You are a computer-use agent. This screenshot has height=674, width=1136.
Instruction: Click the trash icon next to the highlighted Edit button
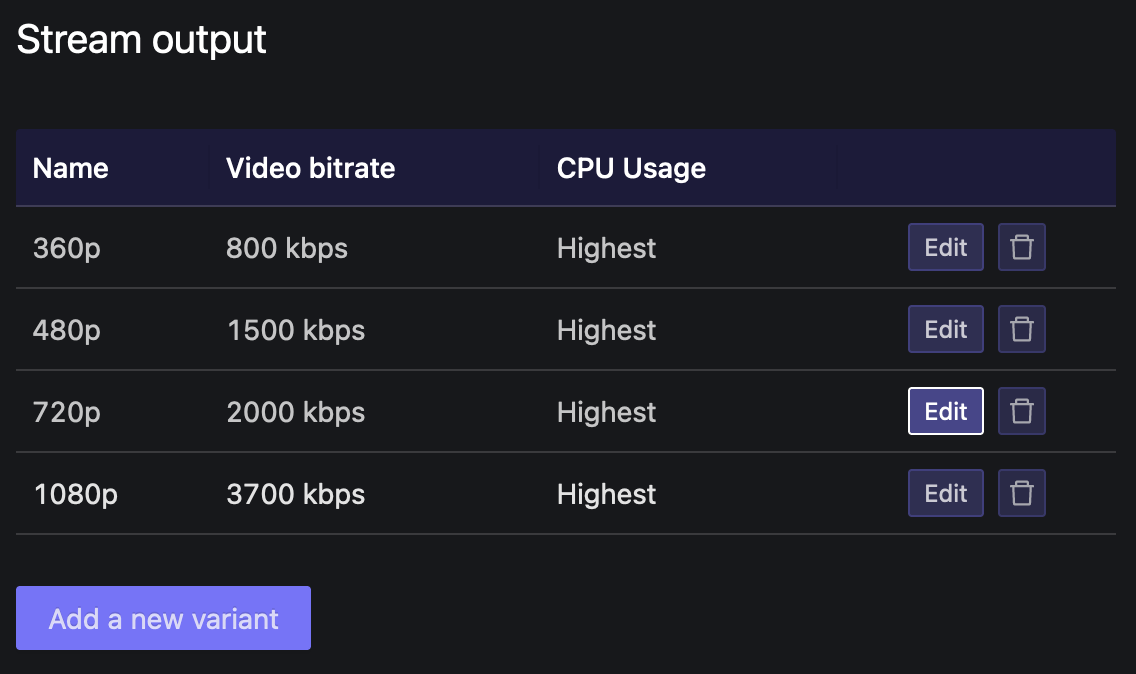[1021, 411]
